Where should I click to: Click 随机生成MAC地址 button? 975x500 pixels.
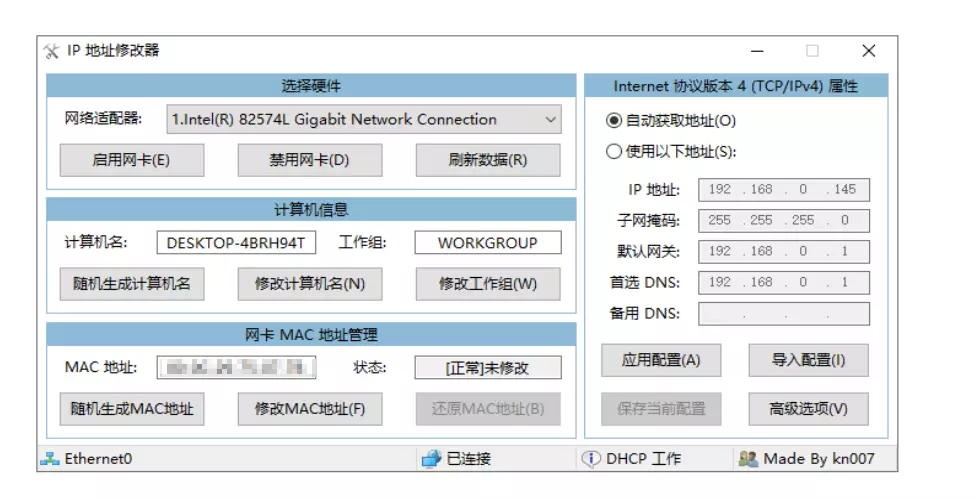132,409
